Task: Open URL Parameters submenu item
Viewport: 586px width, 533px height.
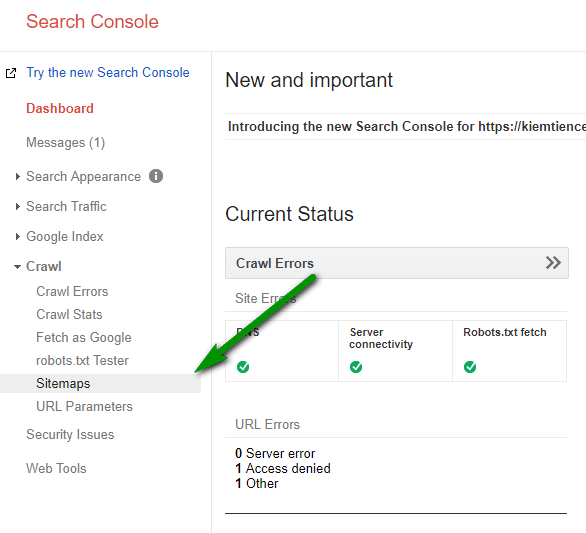Action: (x=84, y=407)
